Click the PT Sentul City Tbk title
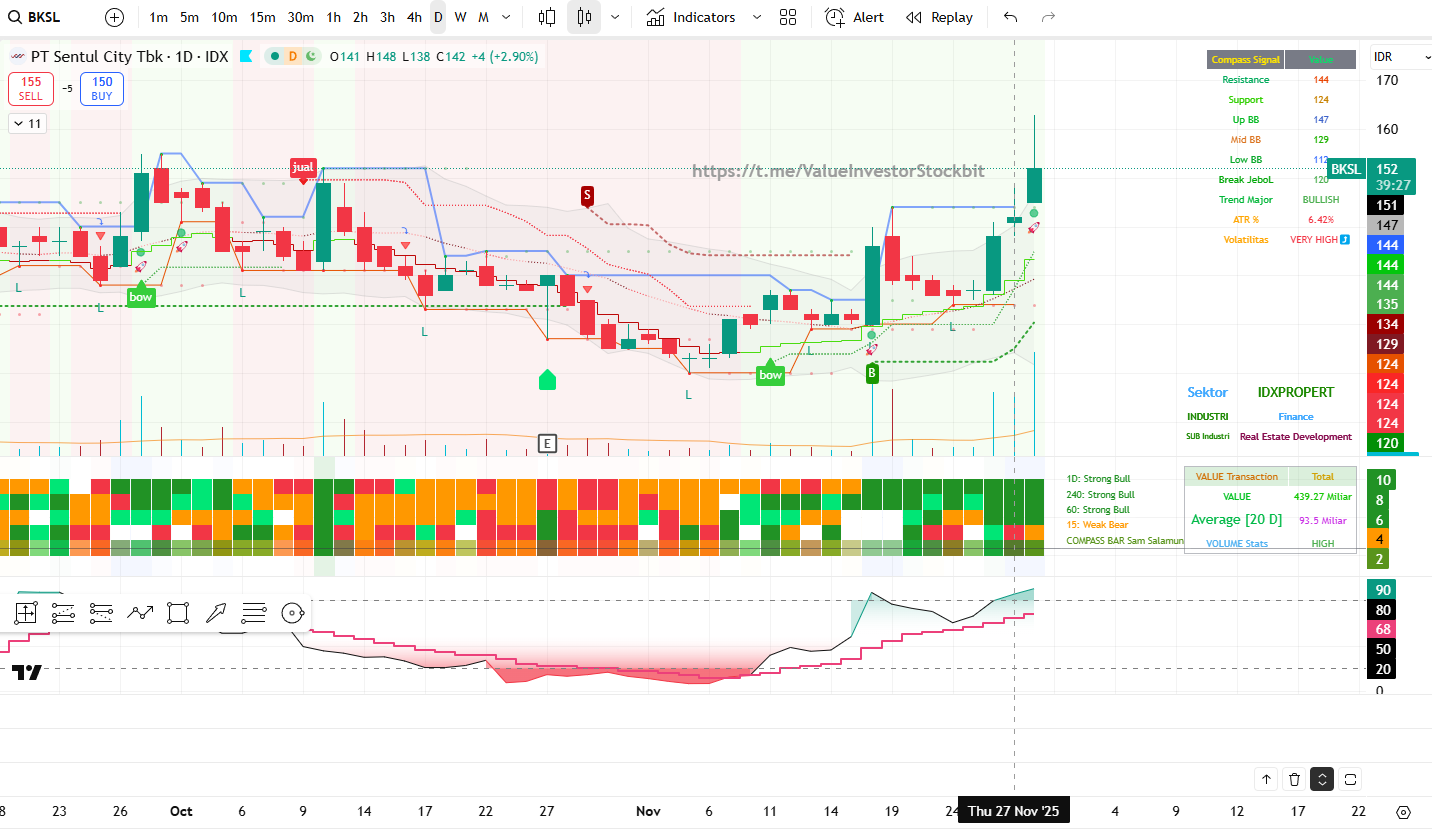 97,57
